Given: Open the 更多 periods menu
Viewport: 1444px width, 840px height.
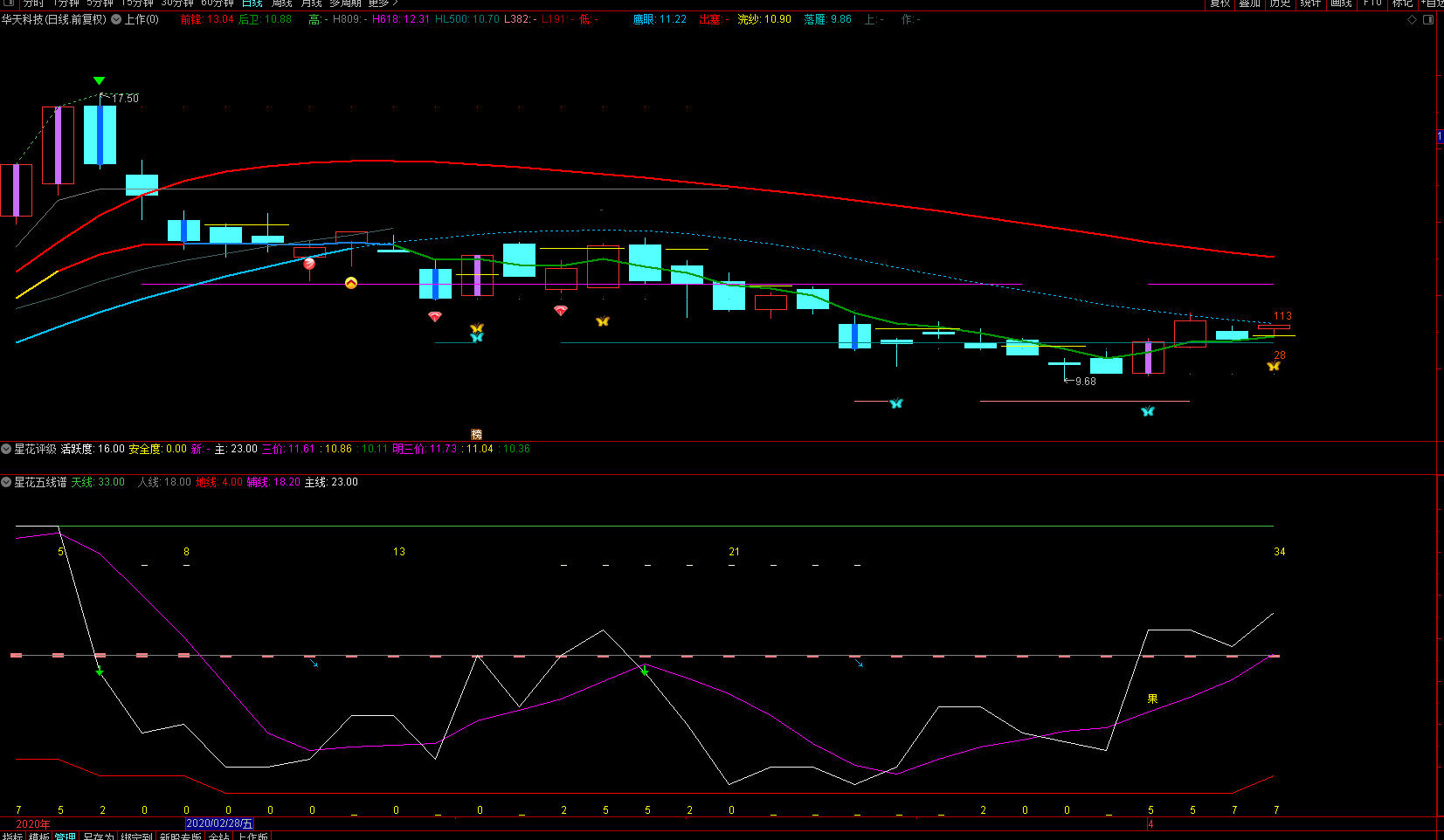Looking at the screenshot, I should (383, 3).
